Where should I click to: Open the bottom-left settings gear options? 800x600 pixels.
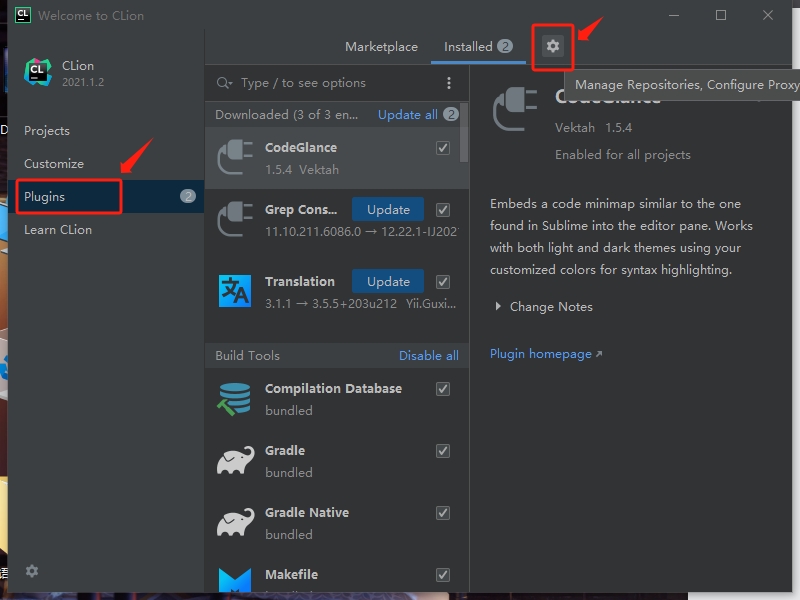click(32, 571)
